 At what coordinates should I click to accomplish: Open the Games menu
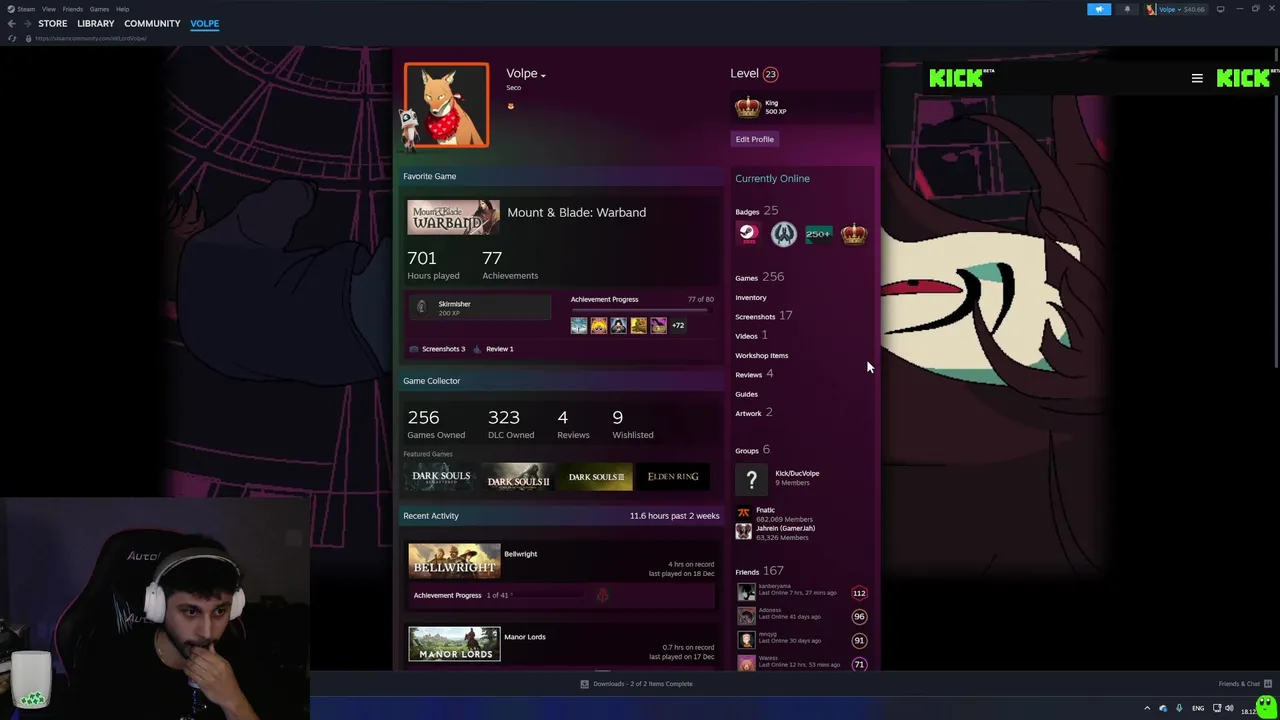click(x=99, y=9)
